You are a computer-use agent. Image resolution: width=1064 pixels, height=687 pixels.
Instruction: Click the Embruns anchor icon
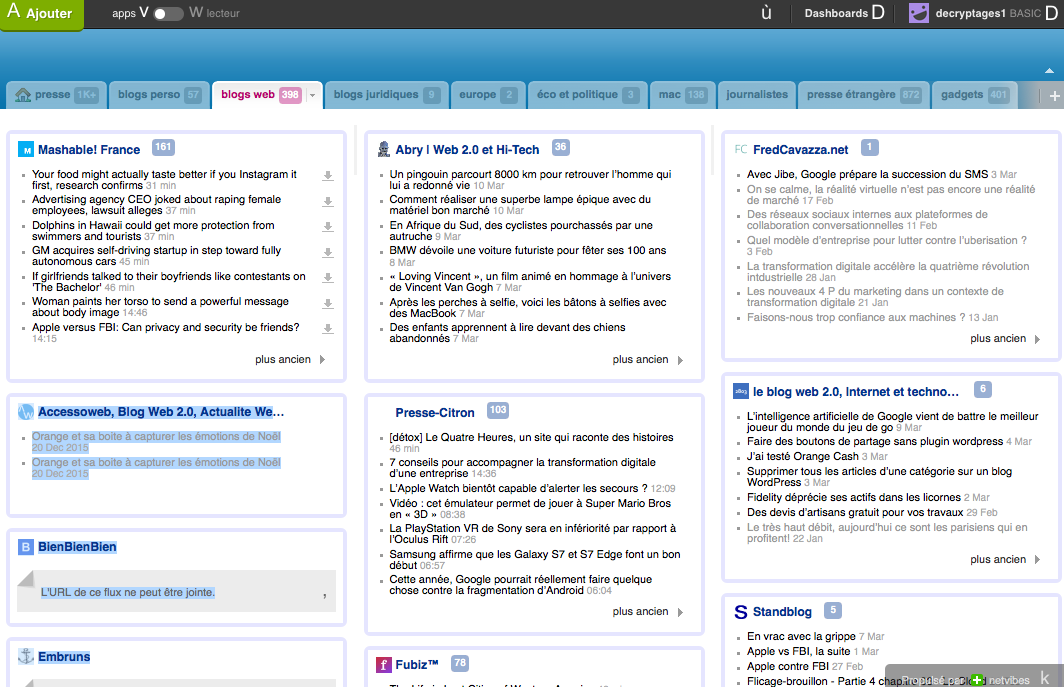26,656
